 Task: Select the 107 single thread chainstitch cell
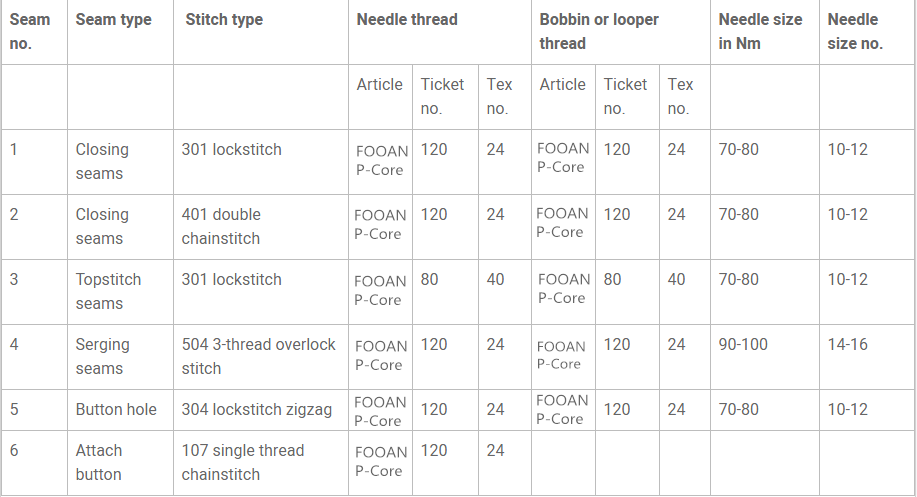click(261, 463)
